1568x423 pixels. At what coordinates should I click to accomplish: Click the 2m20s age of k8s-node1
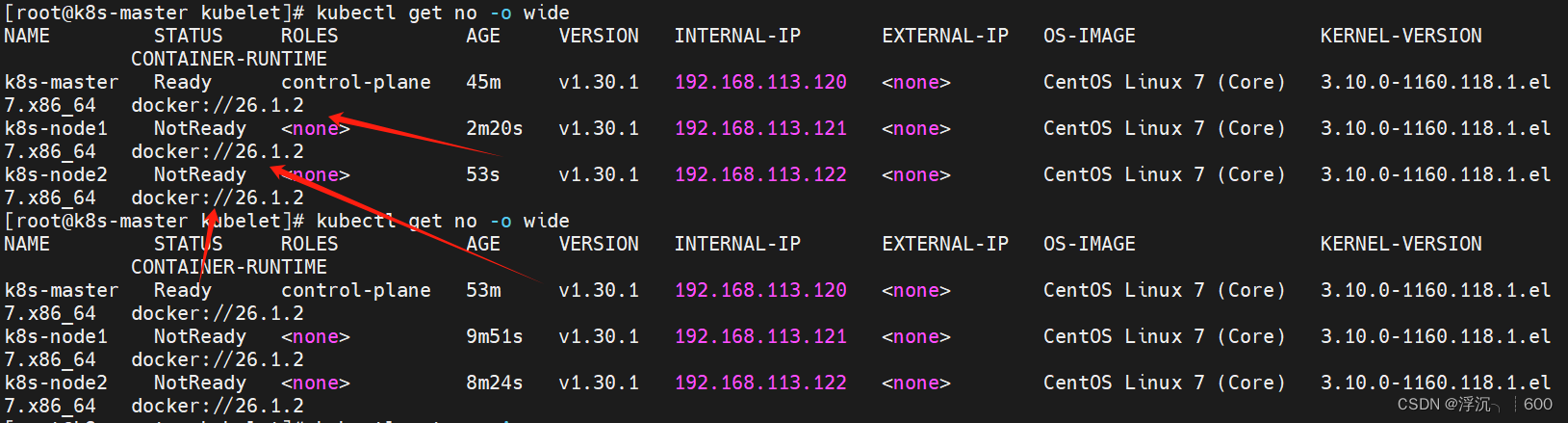coord(495,128)
